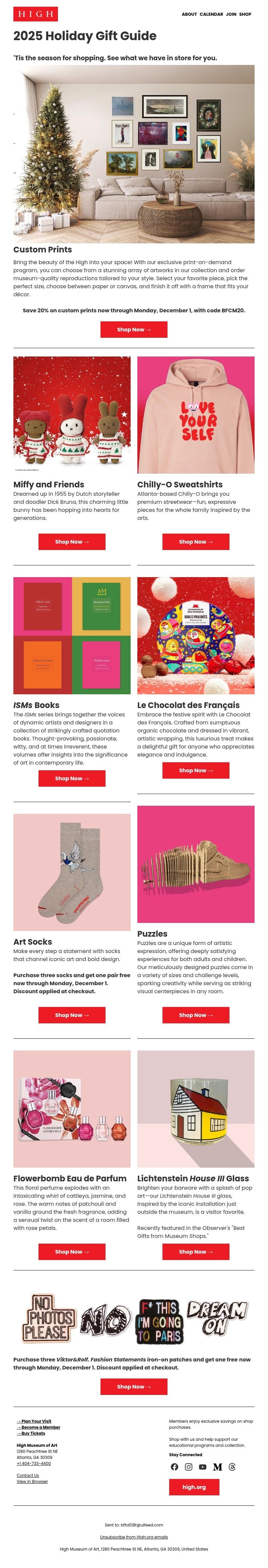Open the Threads icon in the footer
268x1568 pixels.
232,1467
